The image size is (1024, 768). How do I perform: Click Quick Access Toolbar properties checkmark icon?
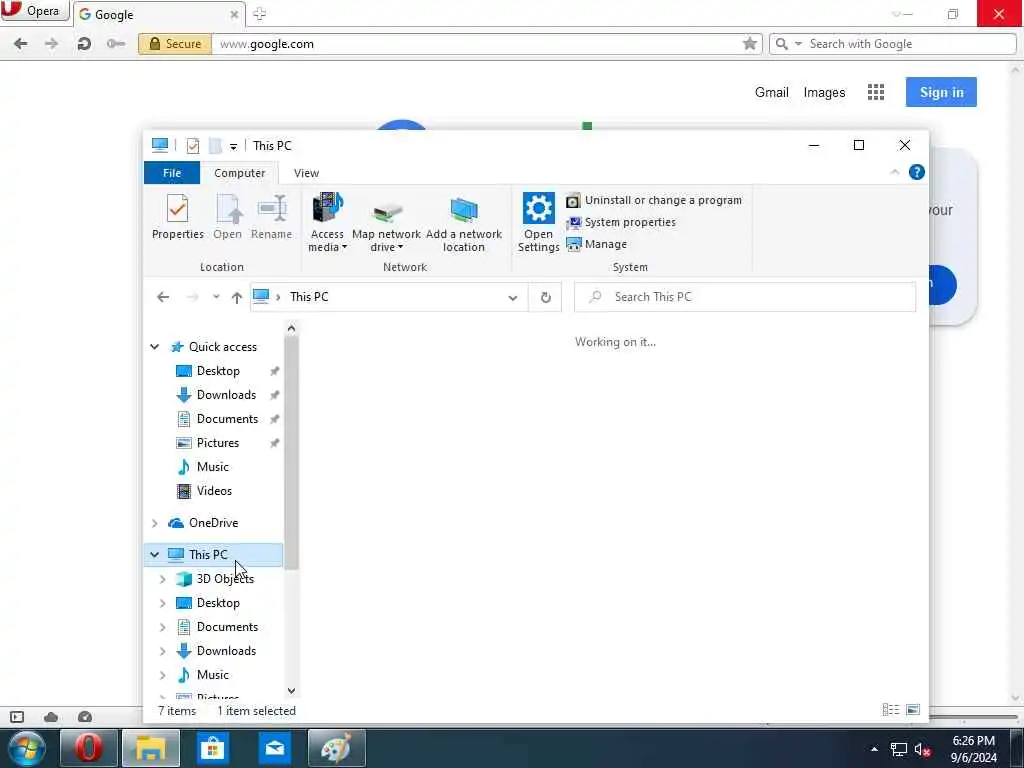pos(192,146)
